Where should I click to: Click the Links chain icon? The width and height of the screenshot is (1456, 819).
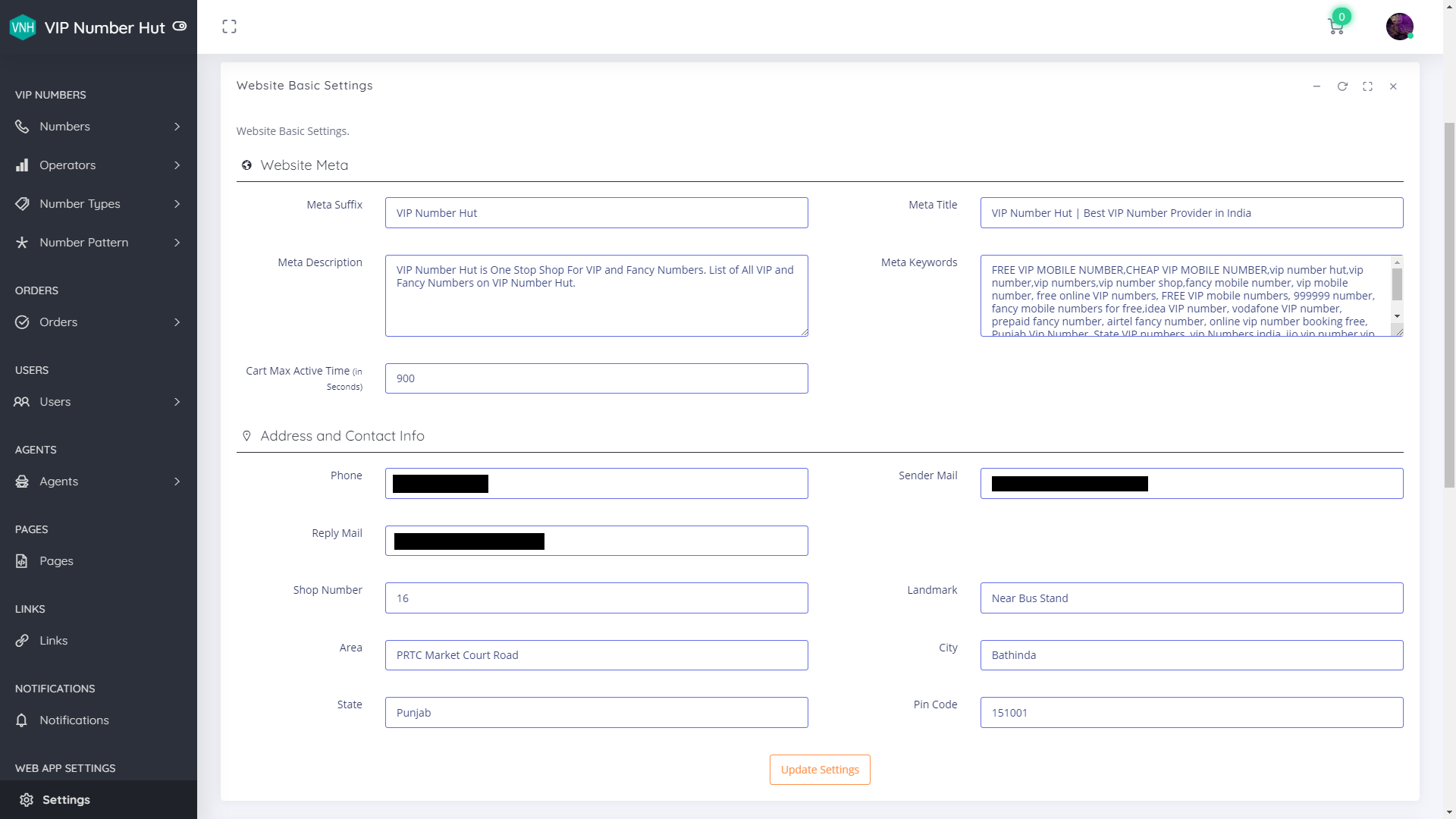[x=22, y=641]
